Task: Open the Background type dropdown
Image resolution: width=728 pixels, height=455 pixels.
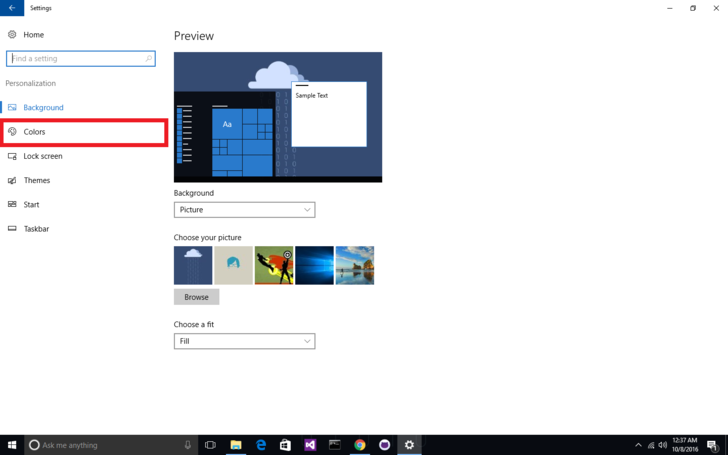Action: 245,210
